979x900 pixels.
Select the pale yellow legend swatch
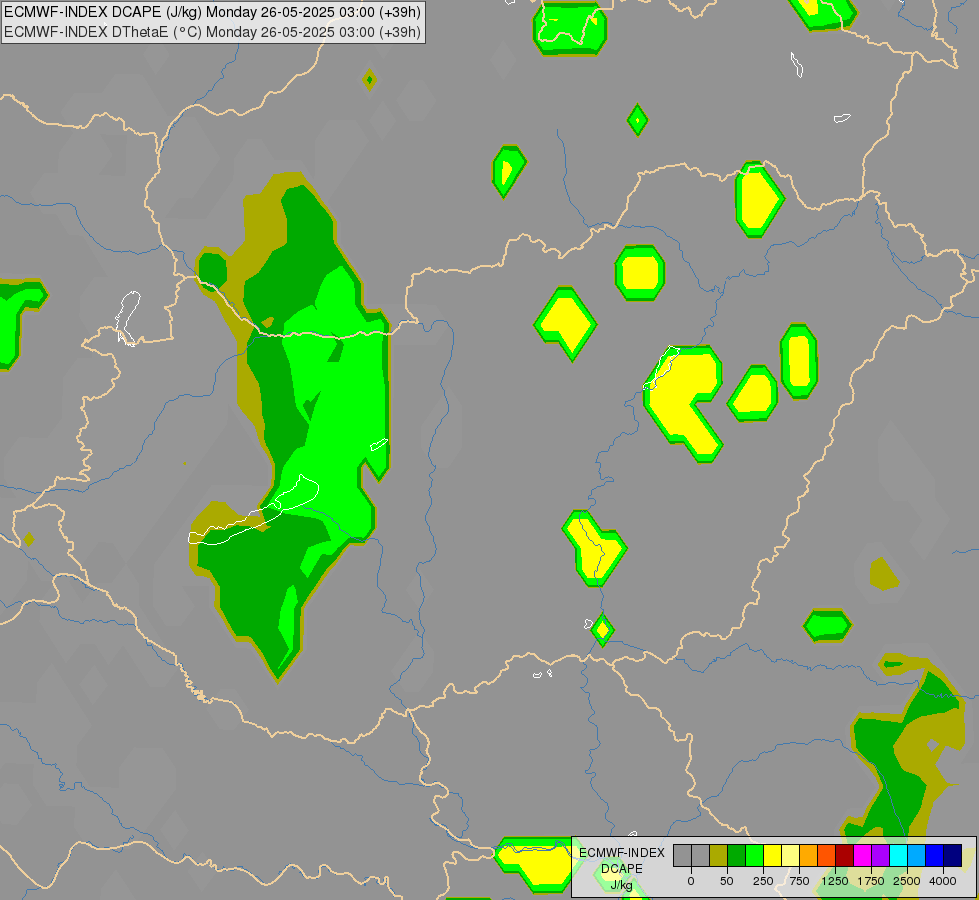(790, 855)
